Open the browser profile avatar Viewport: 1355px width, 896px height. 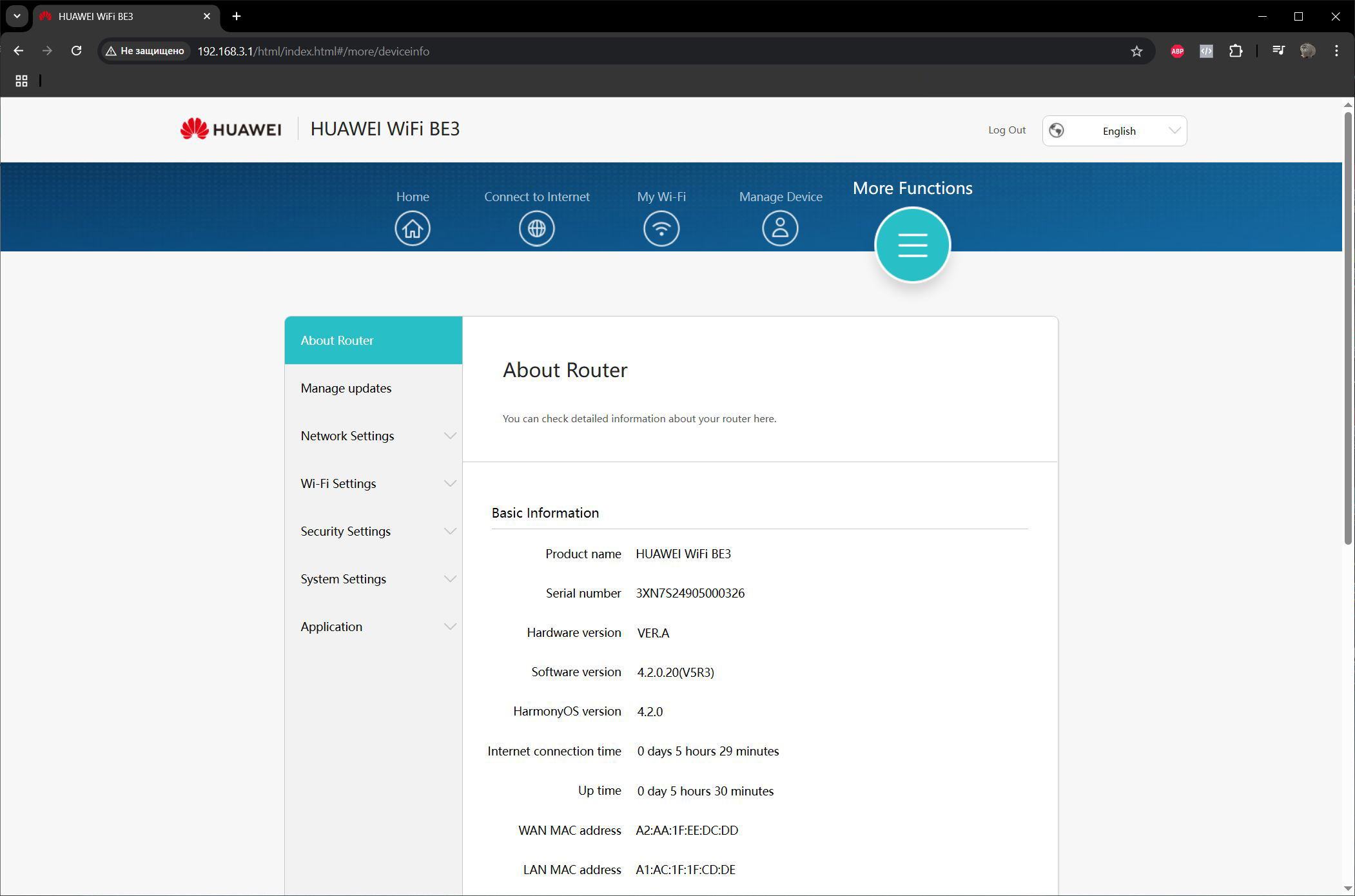(1307, 51)
